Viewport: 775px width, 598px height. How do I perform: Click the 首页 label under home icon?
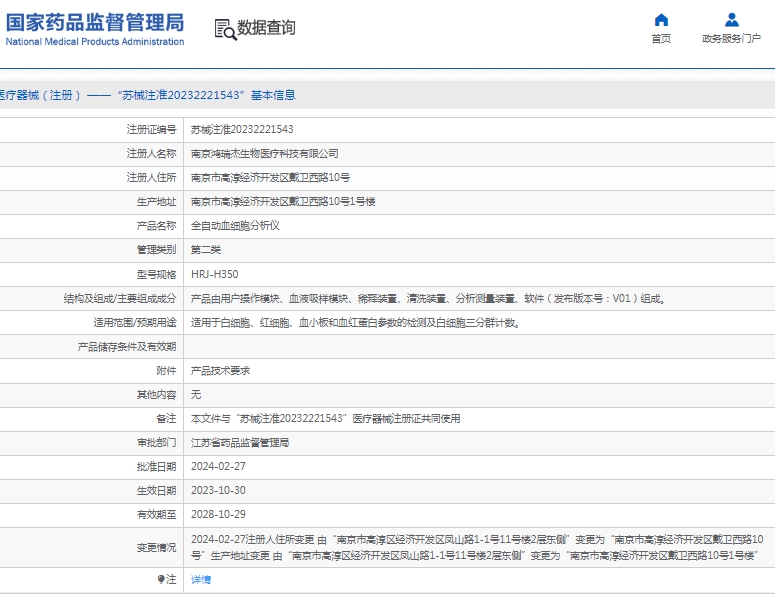coord(661,39)
